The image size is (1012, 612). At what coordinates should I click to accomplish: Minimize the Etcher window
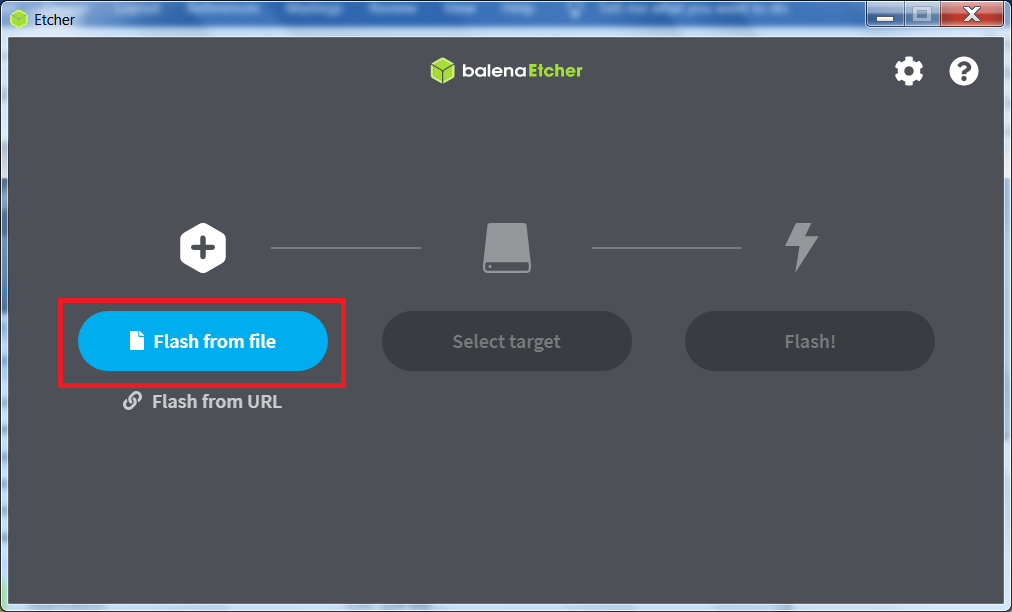point(885,14)
